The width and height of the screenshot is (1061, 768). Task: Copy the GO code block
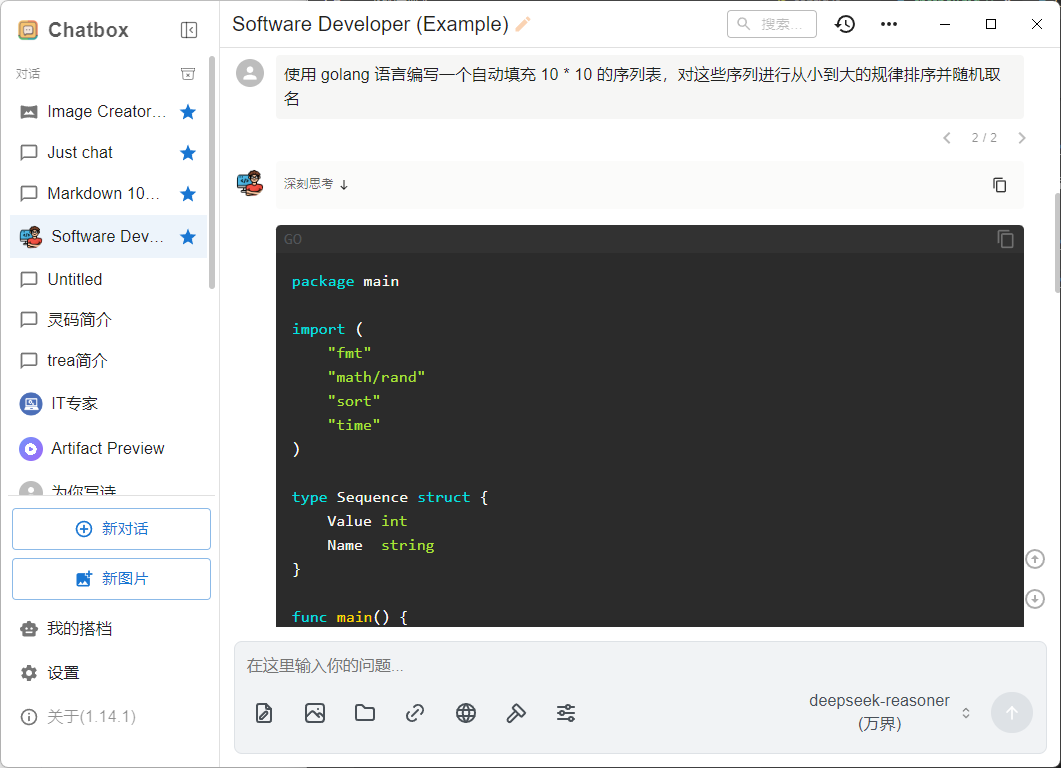(x=1005, y=239)
